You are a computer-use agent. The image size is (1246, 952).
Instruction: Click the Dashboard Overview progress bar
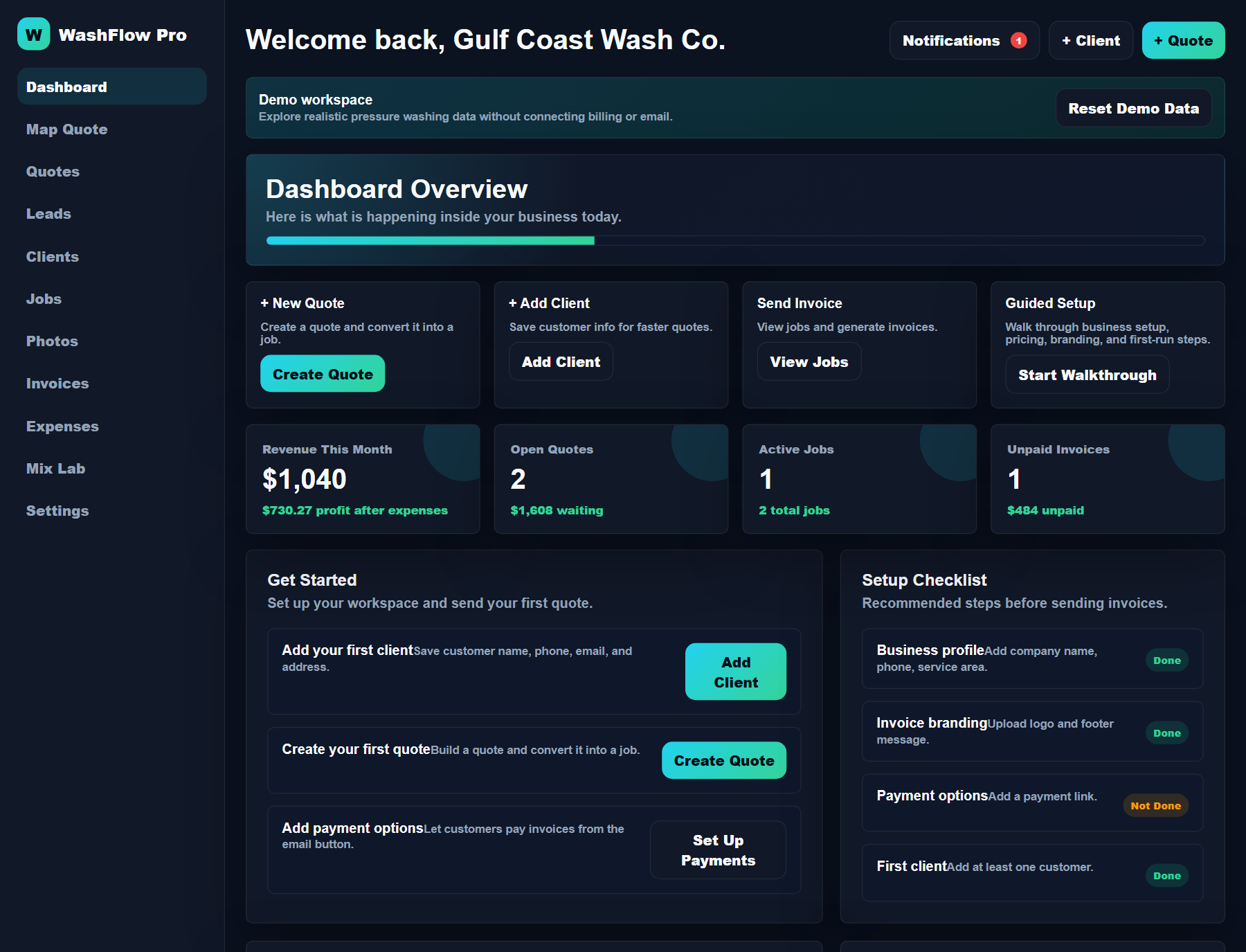pos(734,240)
